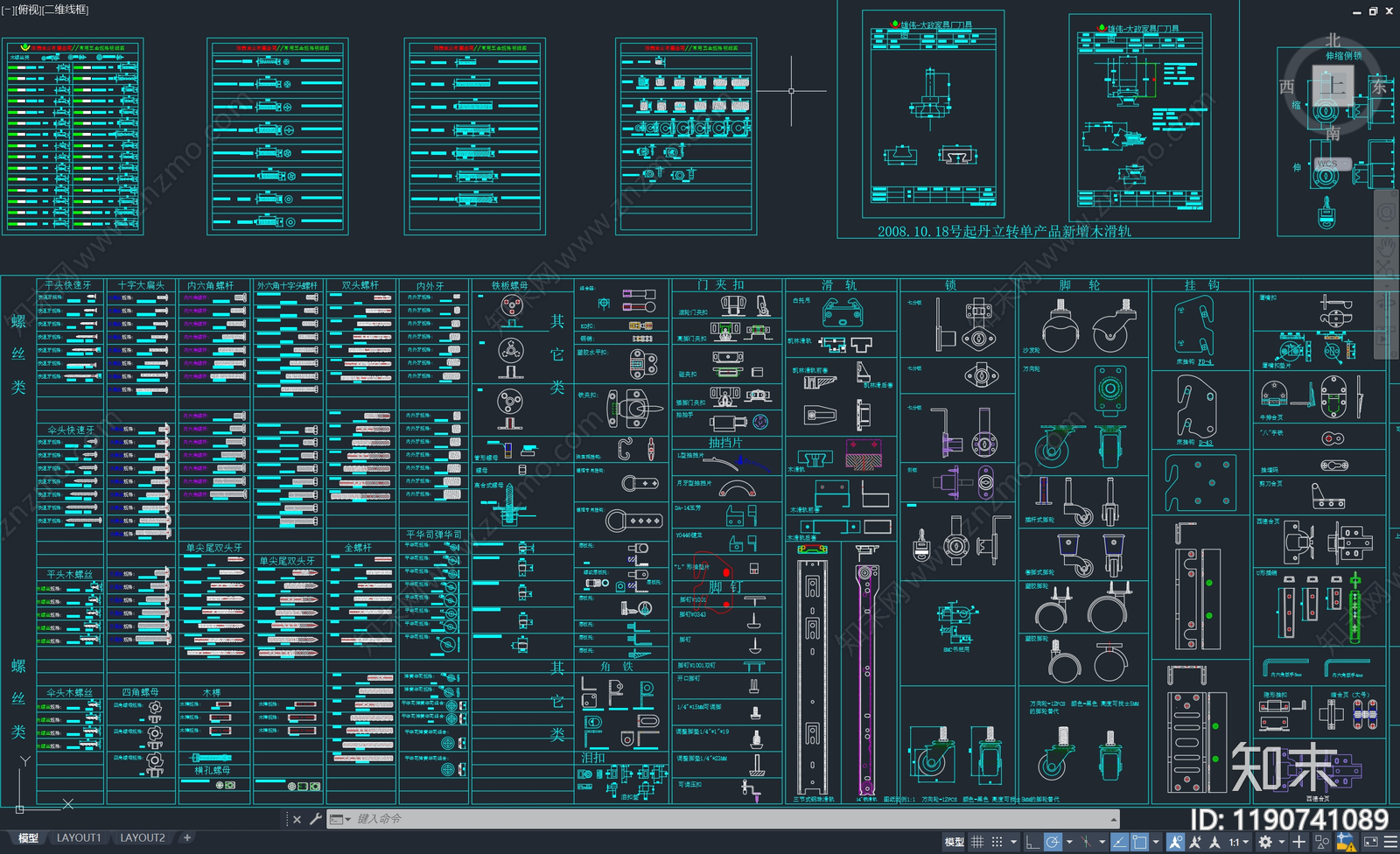This screenshot has height=854, width=1400.
Task: Click the customization hamburger menu icon
Action: (1389, 842)
